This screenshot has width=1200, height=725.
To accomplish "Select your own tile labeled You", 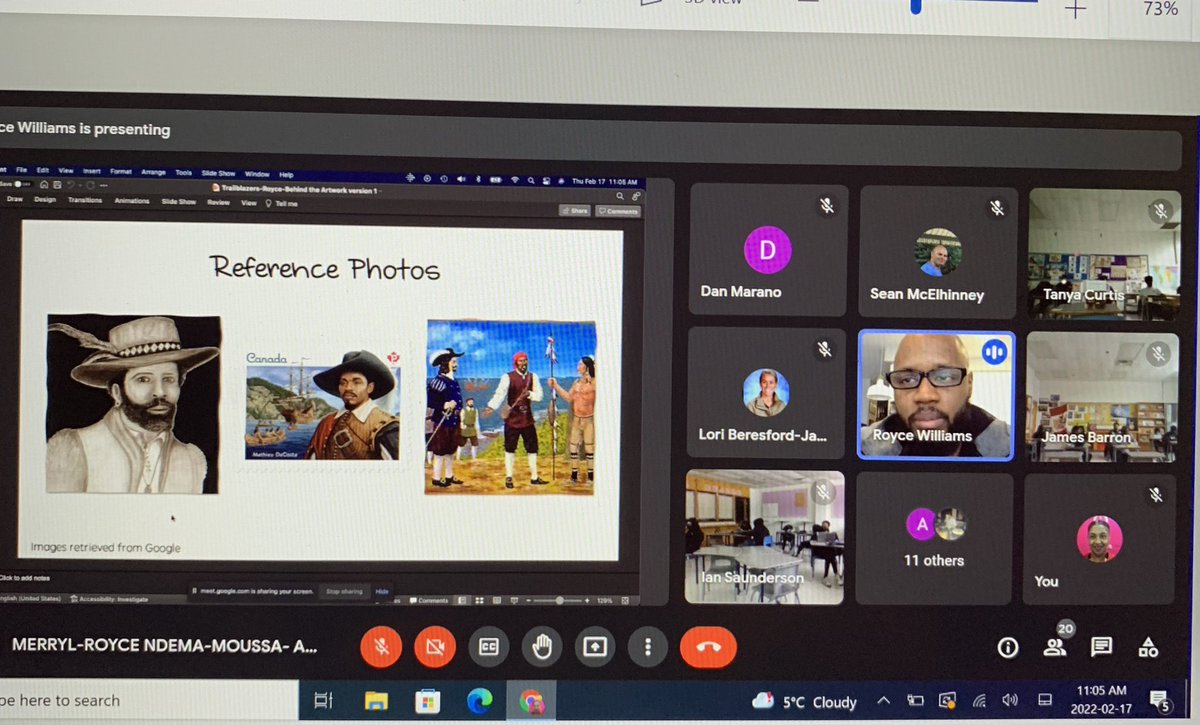I will coord(1100,539).
